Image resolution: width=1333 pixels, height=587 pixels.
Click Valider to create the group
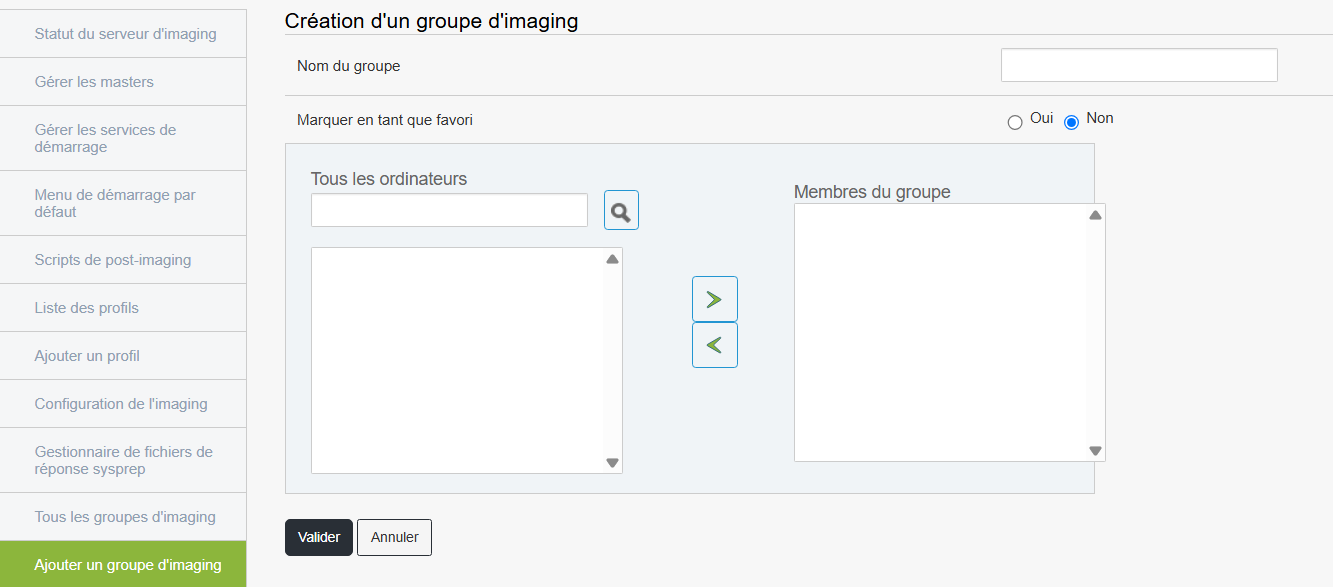pos(319,537)
